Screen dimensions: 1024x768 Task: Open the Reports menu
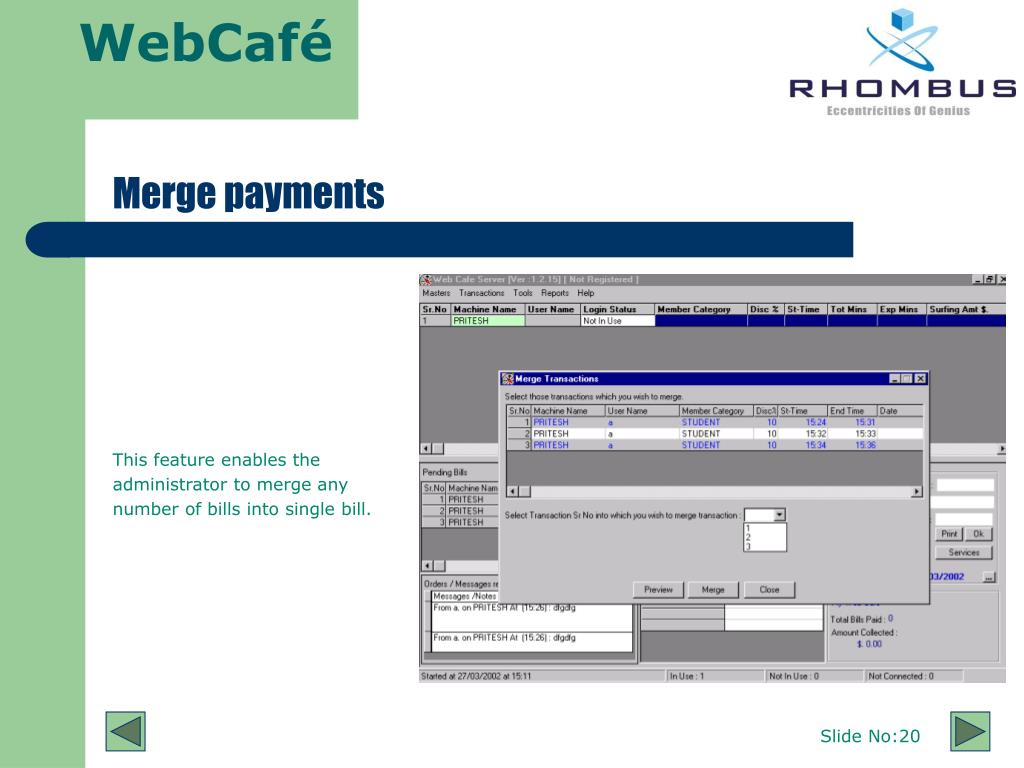pyautogui.click(x=554, y=293)
